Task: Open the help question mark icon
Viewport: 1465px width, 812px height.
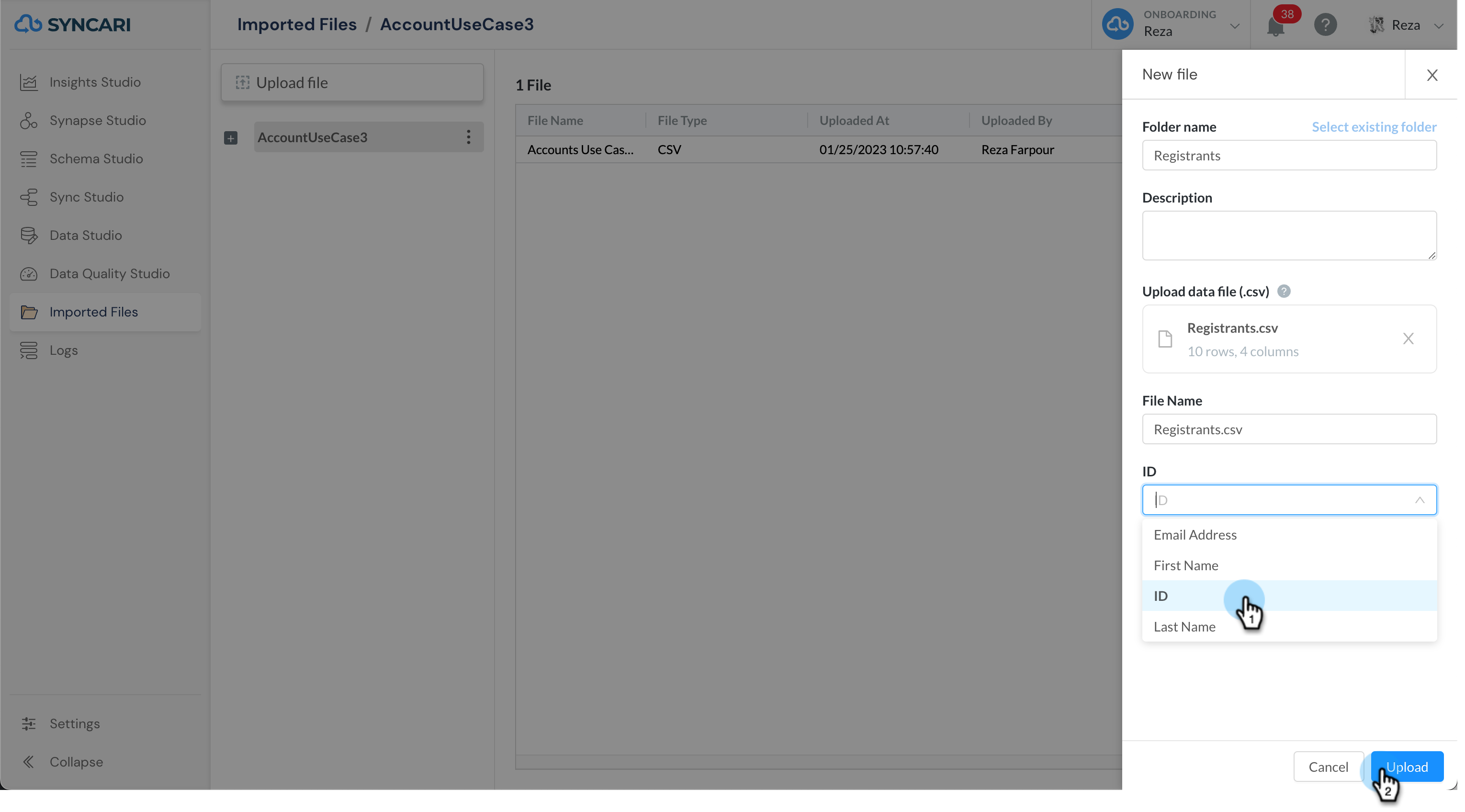Action: coord(1326,24)
